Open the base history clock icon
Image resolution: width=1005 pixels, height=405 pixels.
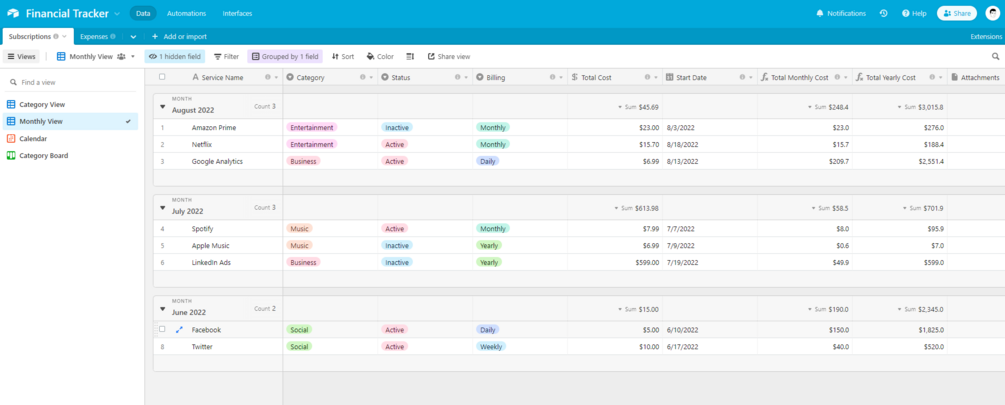click(883, 13)
